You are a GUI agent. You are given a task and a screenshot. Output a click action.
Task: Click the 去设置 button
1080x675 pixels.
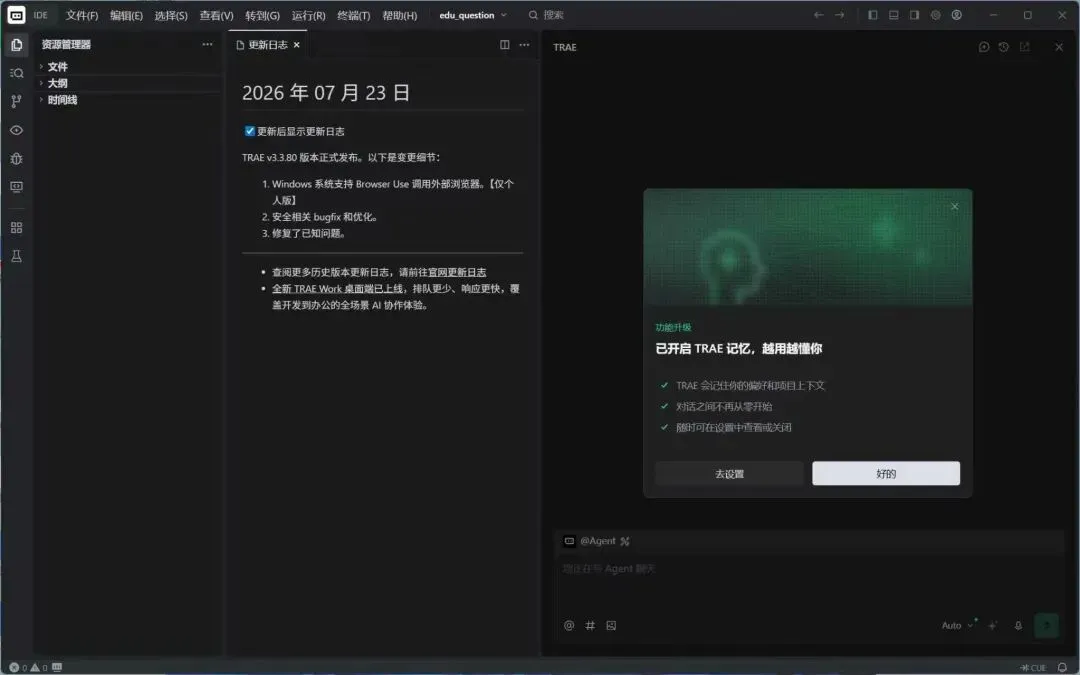tap(729, 474)
